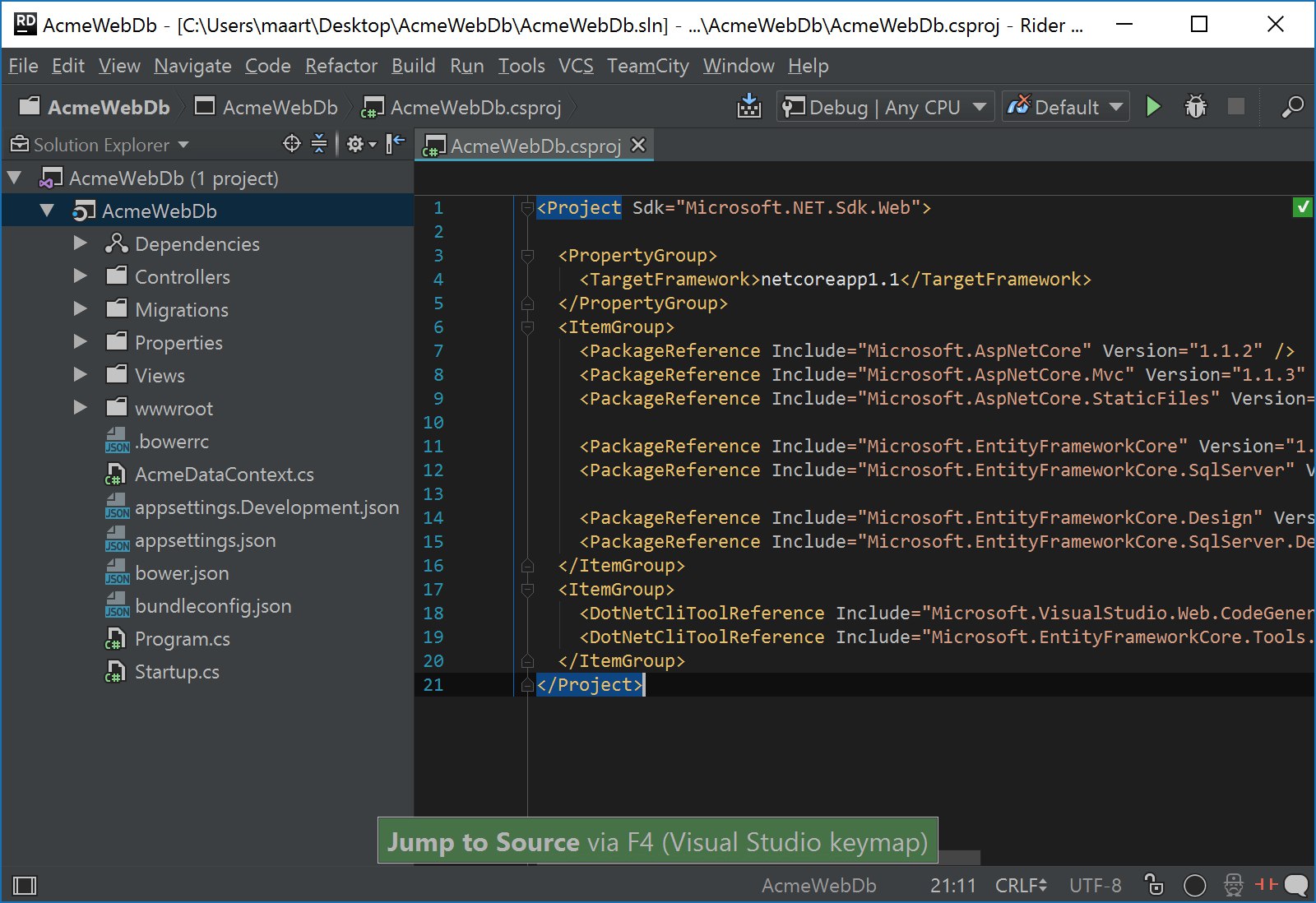Open Program.cs from the tree

pos(167,639)
